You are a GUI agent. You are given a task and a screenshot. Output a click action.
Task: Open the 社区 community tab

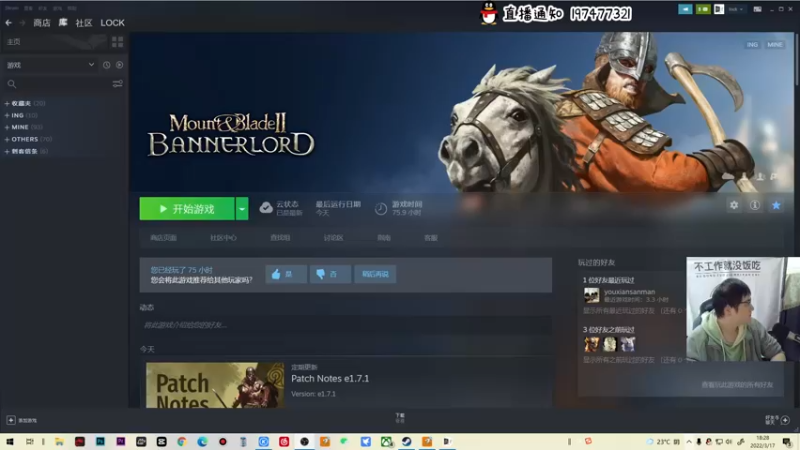coord(84,23)
